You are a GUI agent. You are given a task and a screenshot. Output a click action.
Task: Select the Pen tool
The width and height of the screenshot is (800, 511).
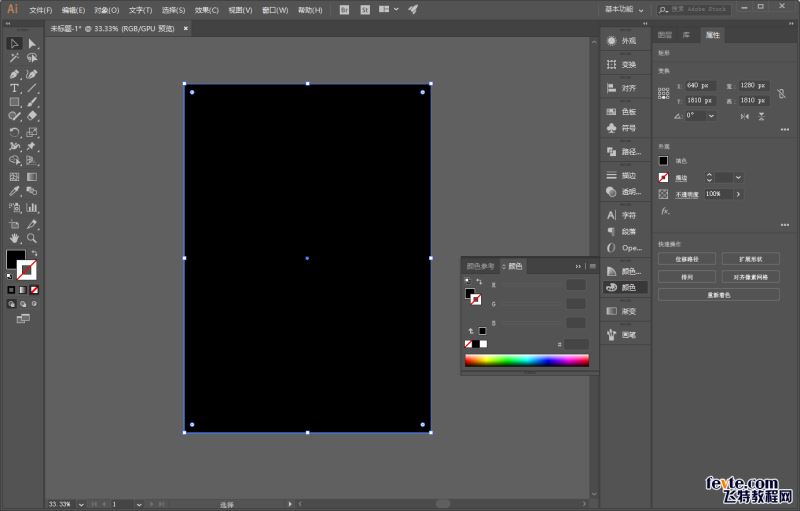14,74
